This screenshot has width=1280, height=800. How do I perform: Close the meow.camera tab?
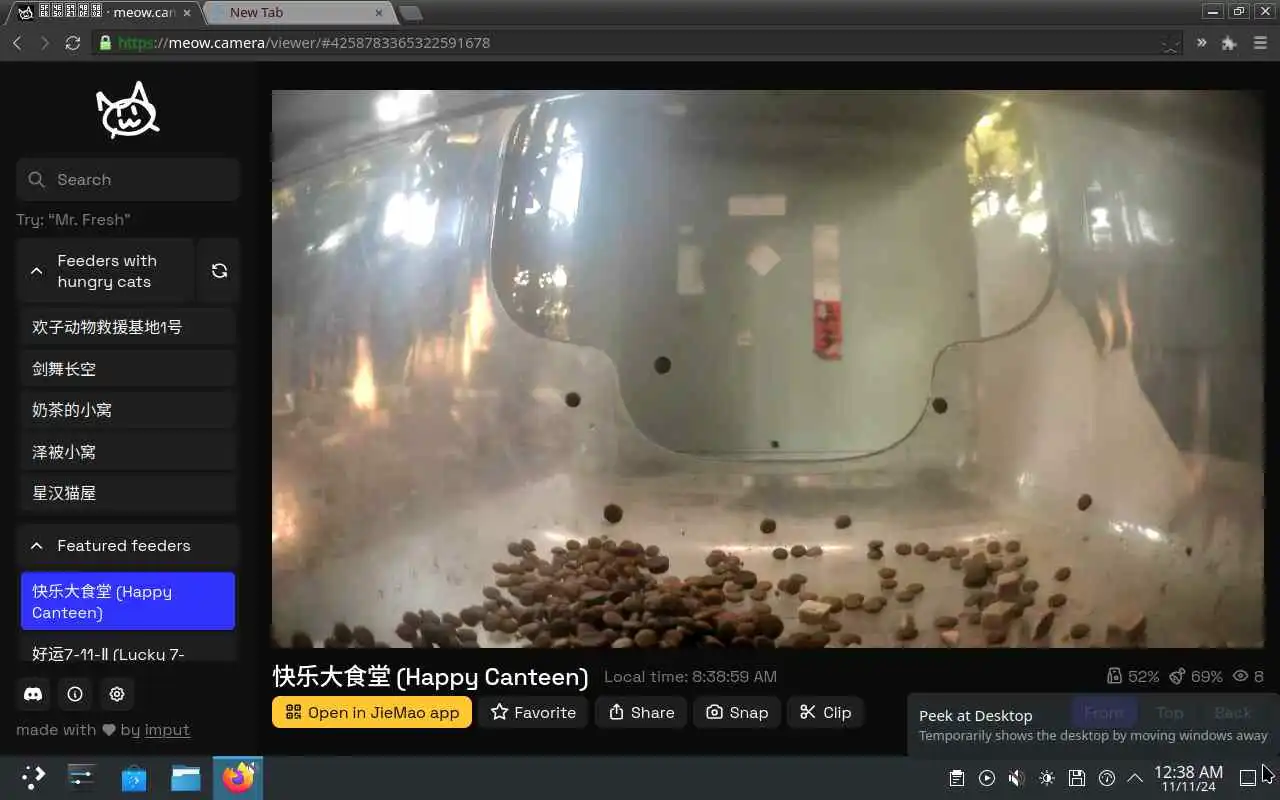click(x=187, y=13)
